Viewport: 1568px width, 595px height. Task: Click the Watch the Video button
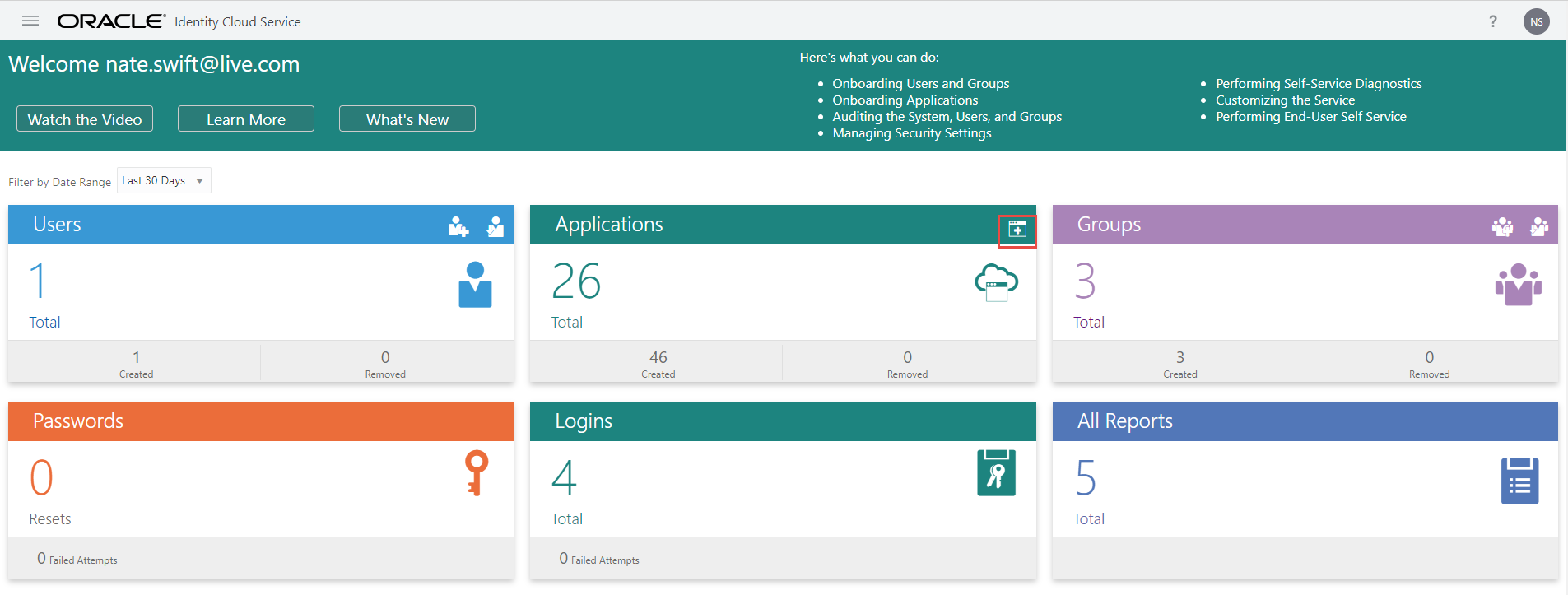[85, 119]
